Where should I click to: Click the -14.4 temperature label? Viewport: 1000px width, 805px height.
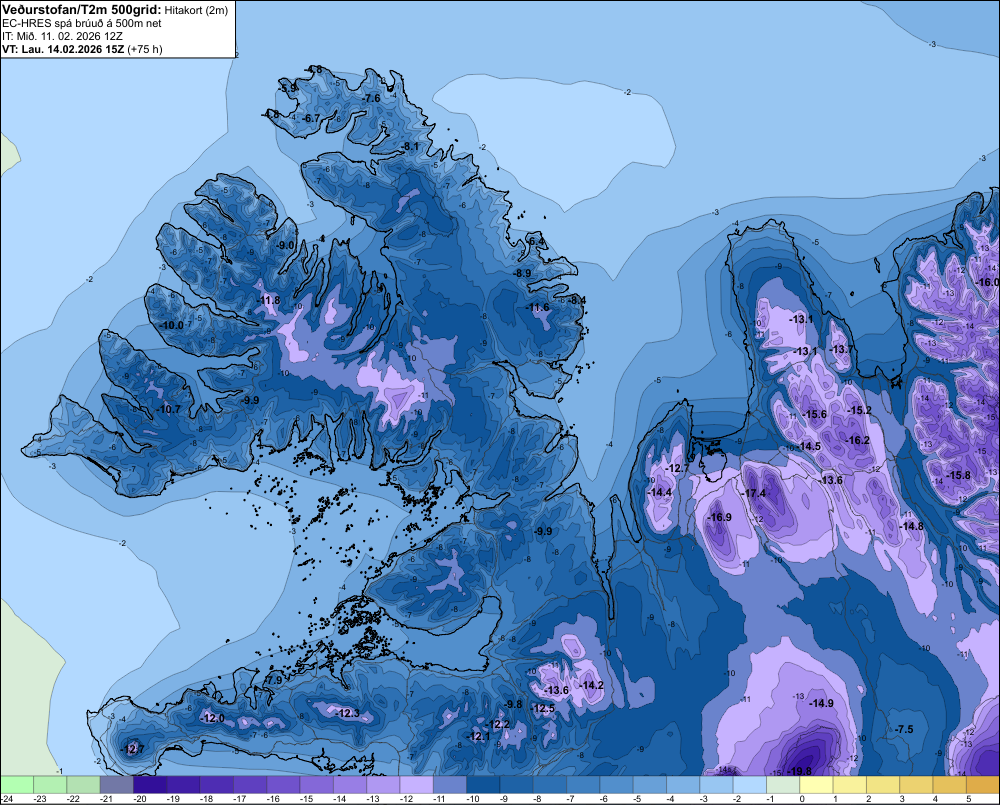pos(660,492)
